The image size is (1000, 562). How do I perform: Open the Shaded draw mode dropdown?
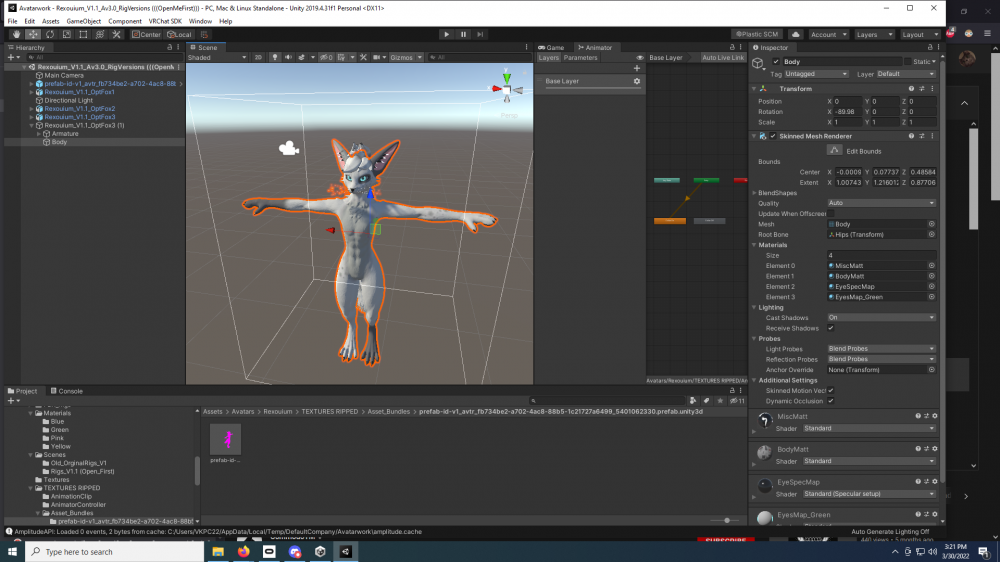[217, 57]
